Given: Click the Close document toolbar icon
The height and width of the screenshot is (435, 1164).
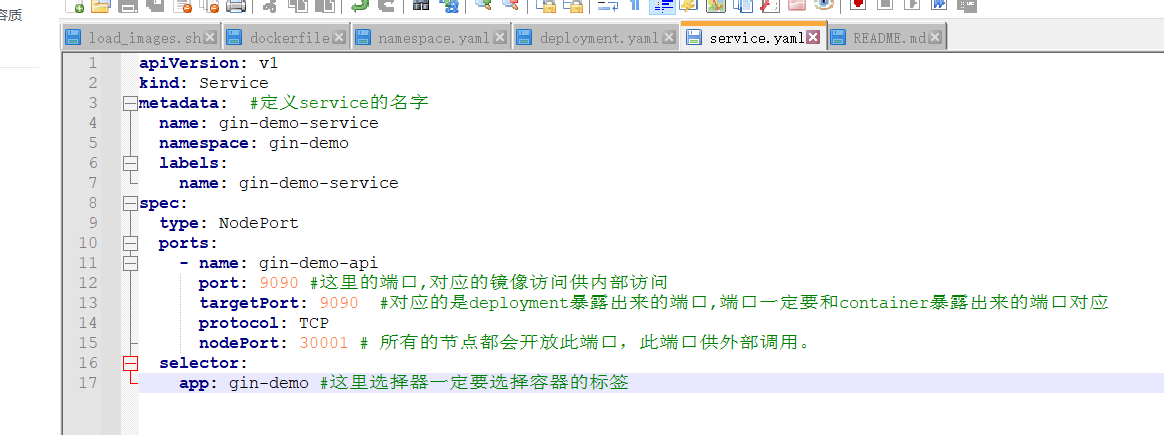Looking at the screenshot, I should (183, 6).
